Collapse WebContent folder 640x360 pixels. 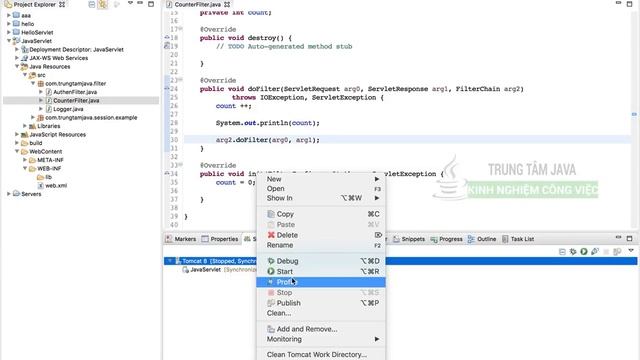point(17,151)
